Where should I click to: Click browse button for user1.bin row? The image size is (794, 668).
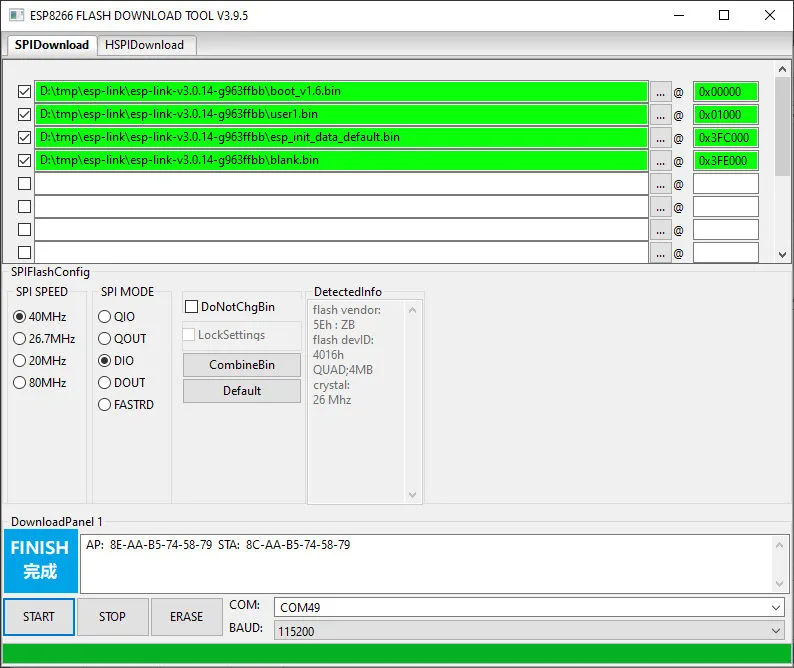(660, 115)
